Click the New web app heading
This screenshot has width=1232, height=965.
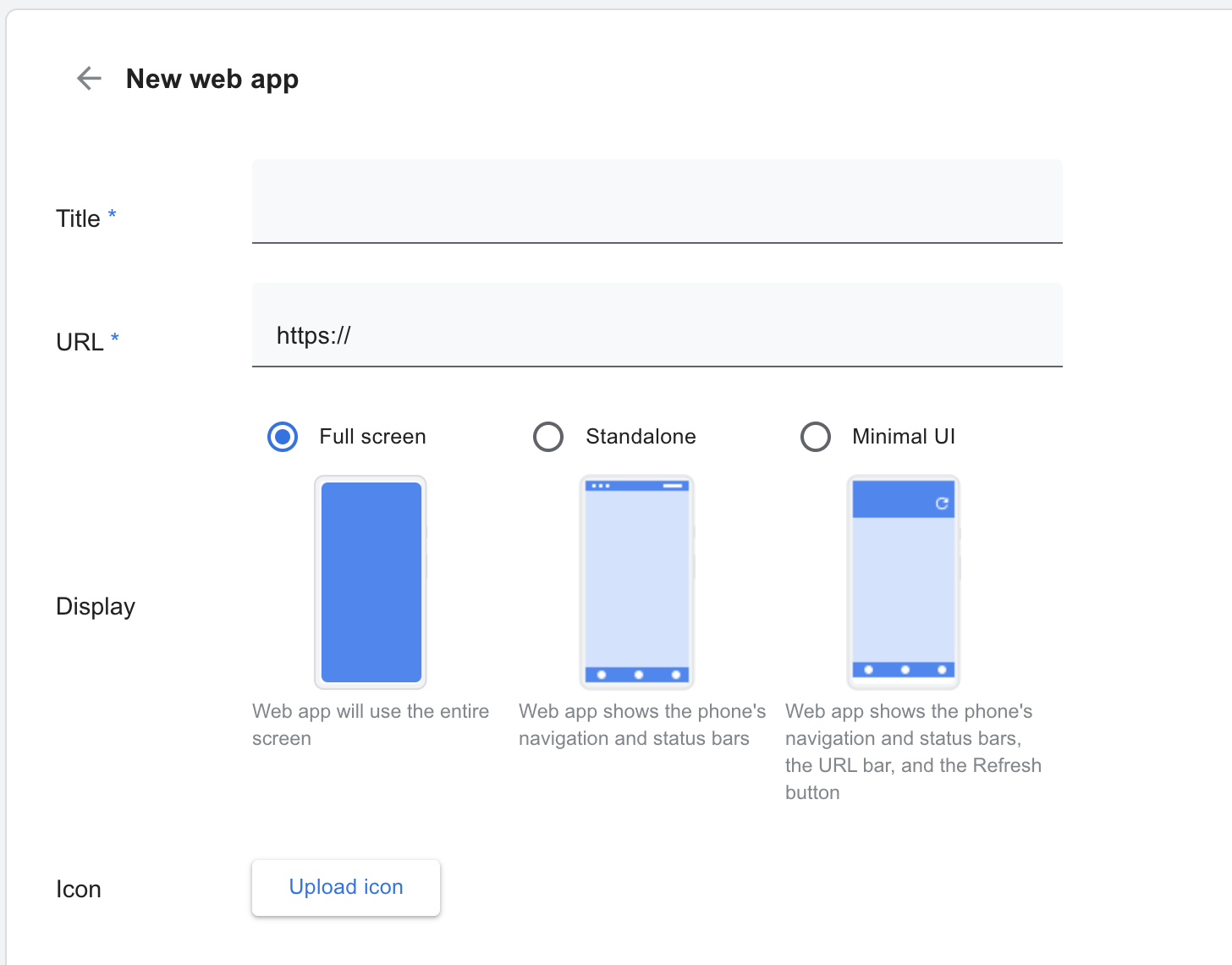point(212,79)
